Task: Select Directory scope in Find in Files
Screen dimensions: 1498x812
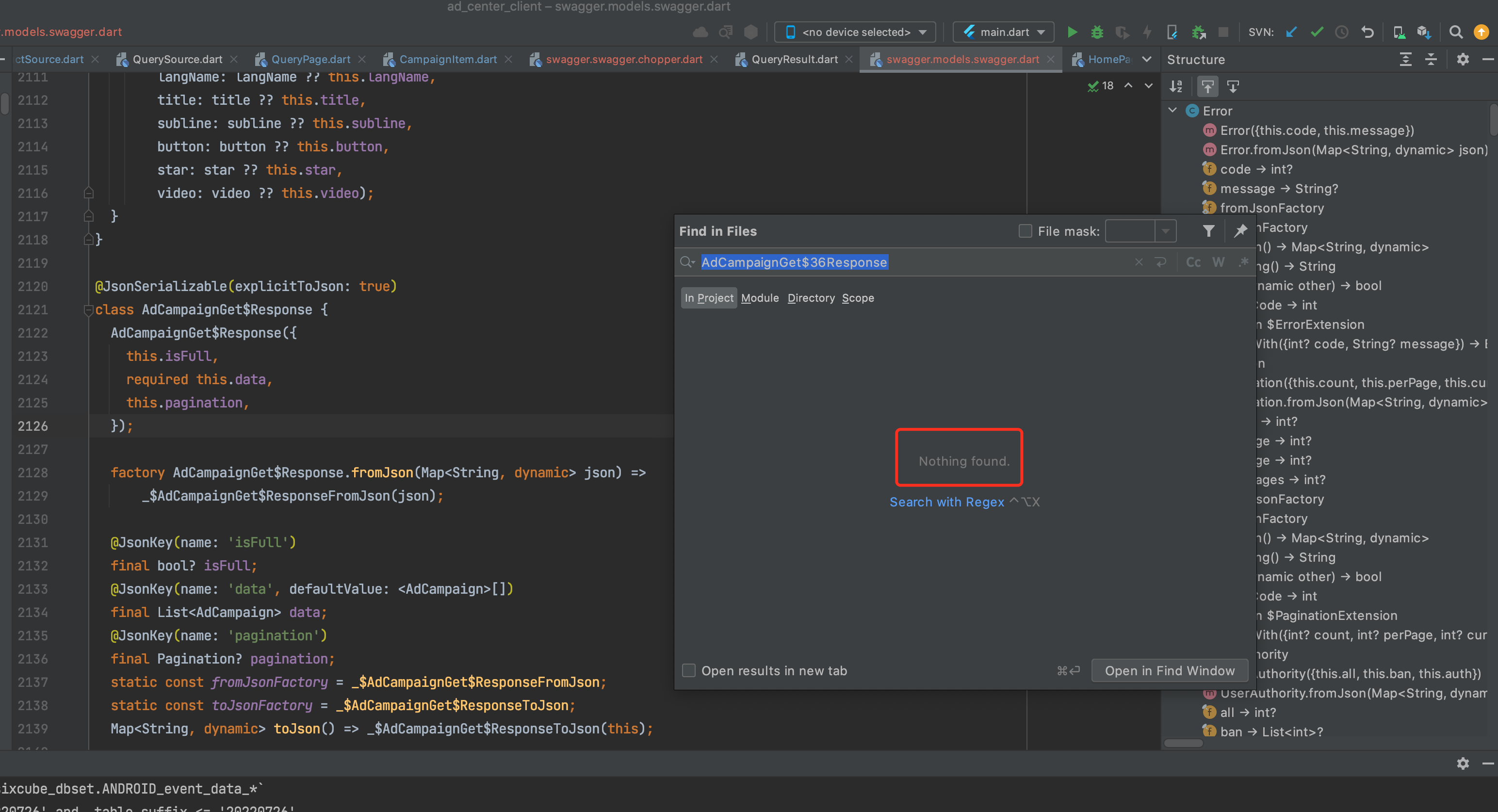Action: pyautogui.click(x=811, y=298)
